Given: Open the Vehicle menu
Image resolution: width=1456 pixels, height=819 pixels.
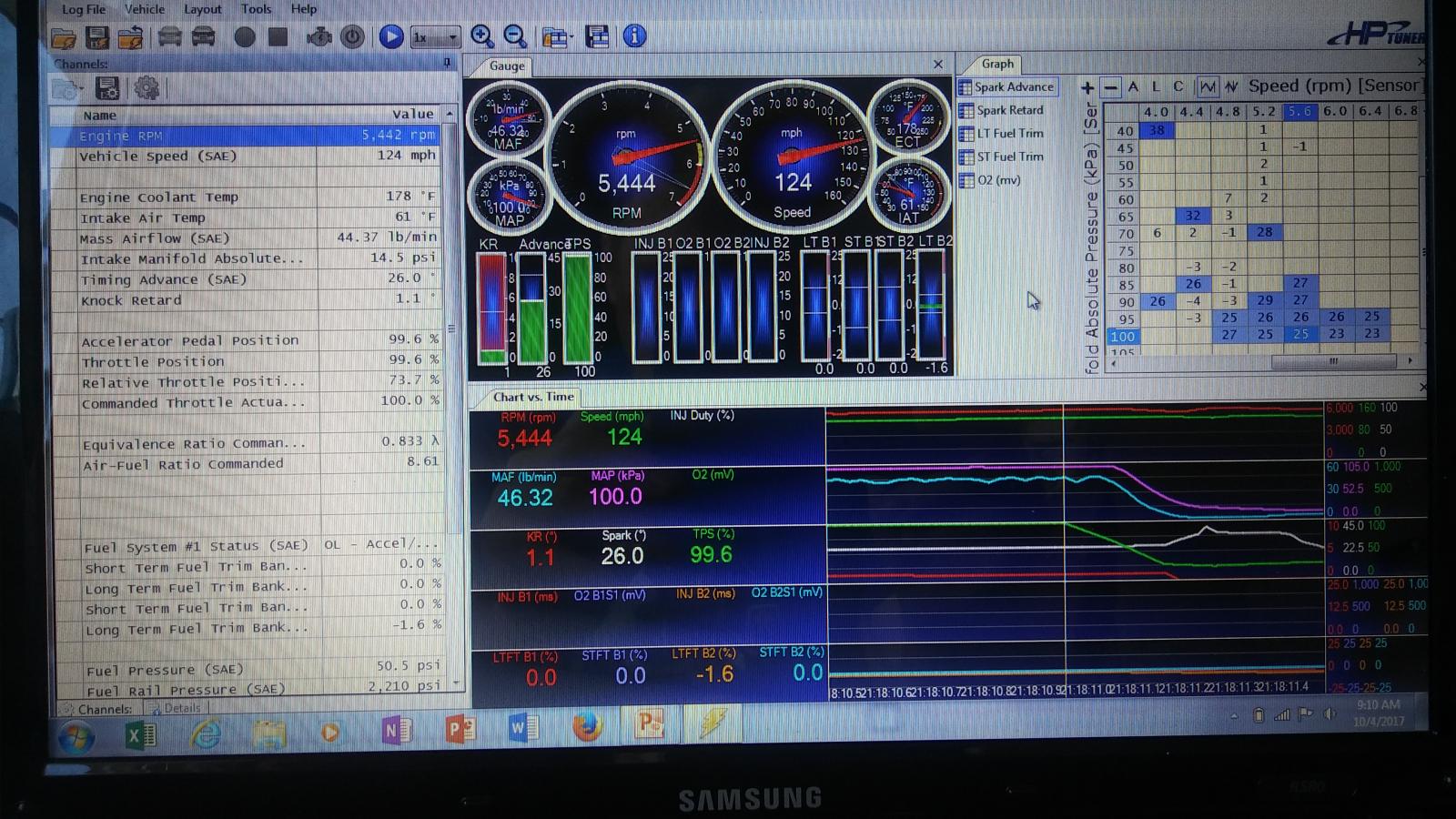Looking at the screenshot, I should click(x=145, y=9).
